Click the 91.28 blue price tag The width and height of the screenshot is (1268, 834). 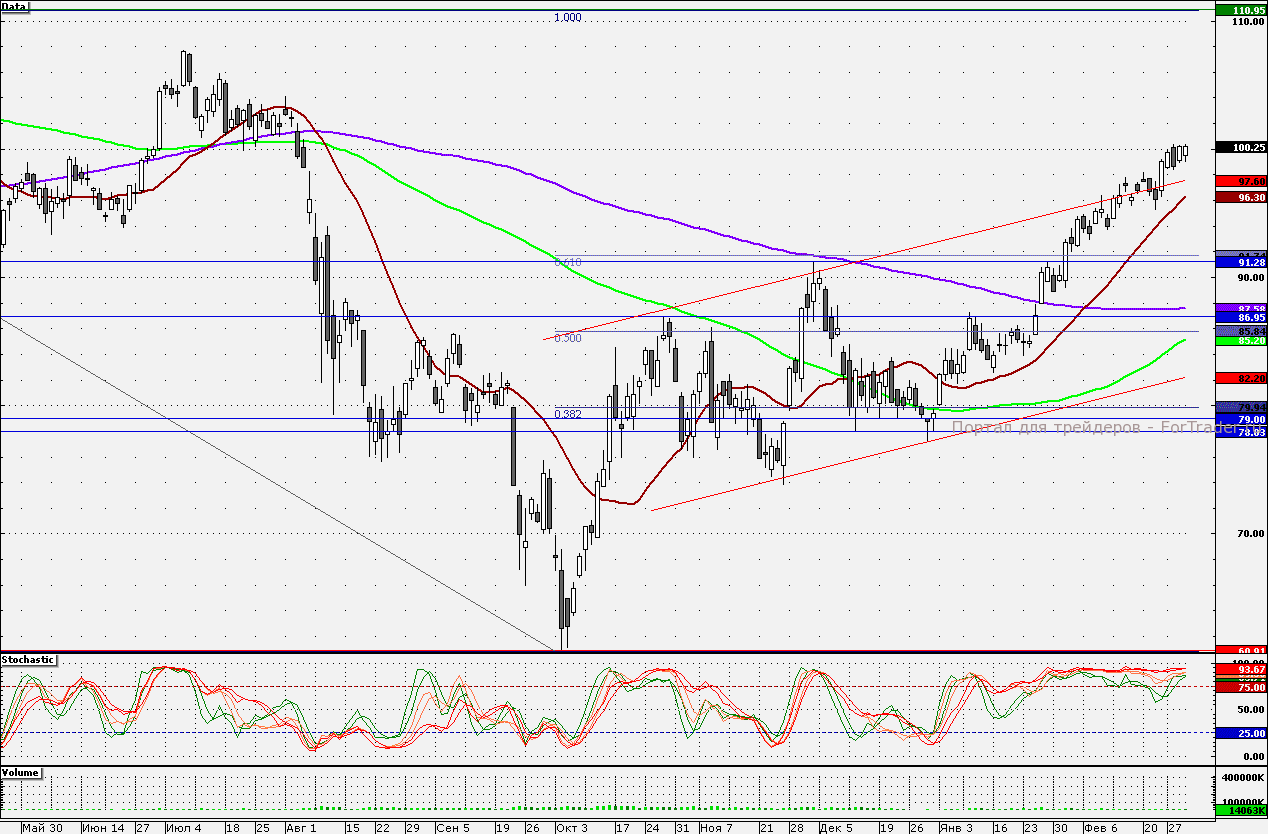1240,262
